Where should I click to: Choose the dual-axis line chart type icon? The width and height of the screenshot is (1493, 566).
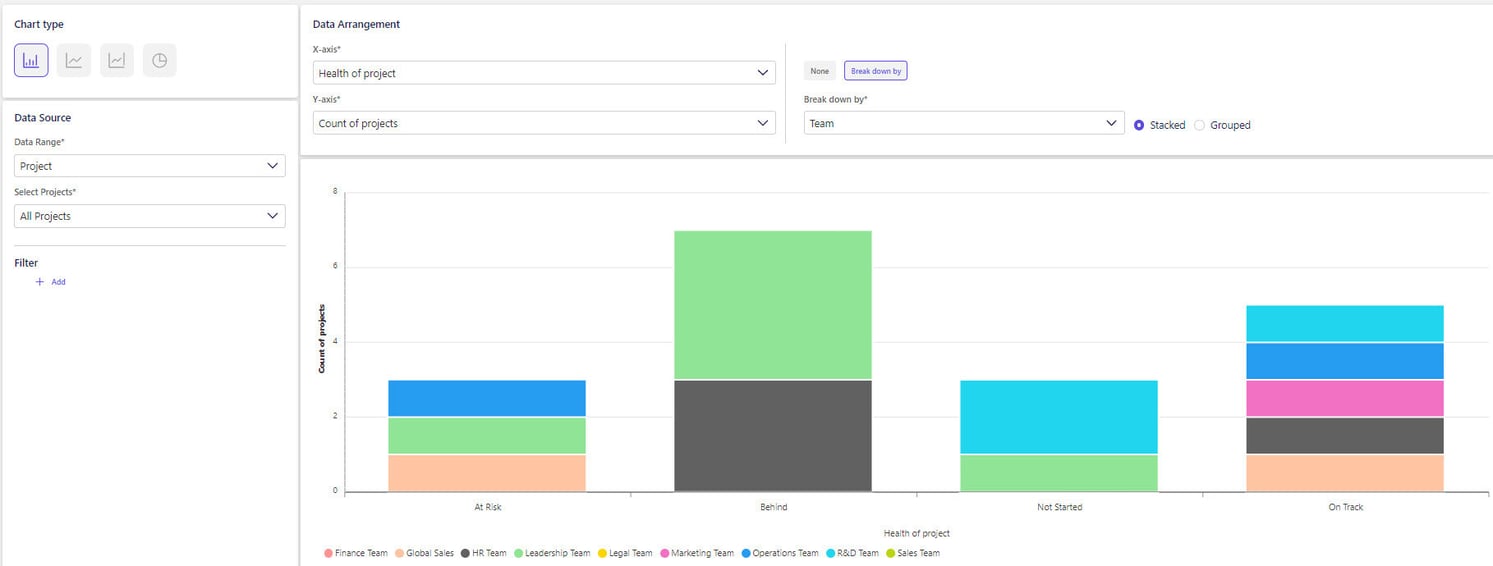[117, 60]
